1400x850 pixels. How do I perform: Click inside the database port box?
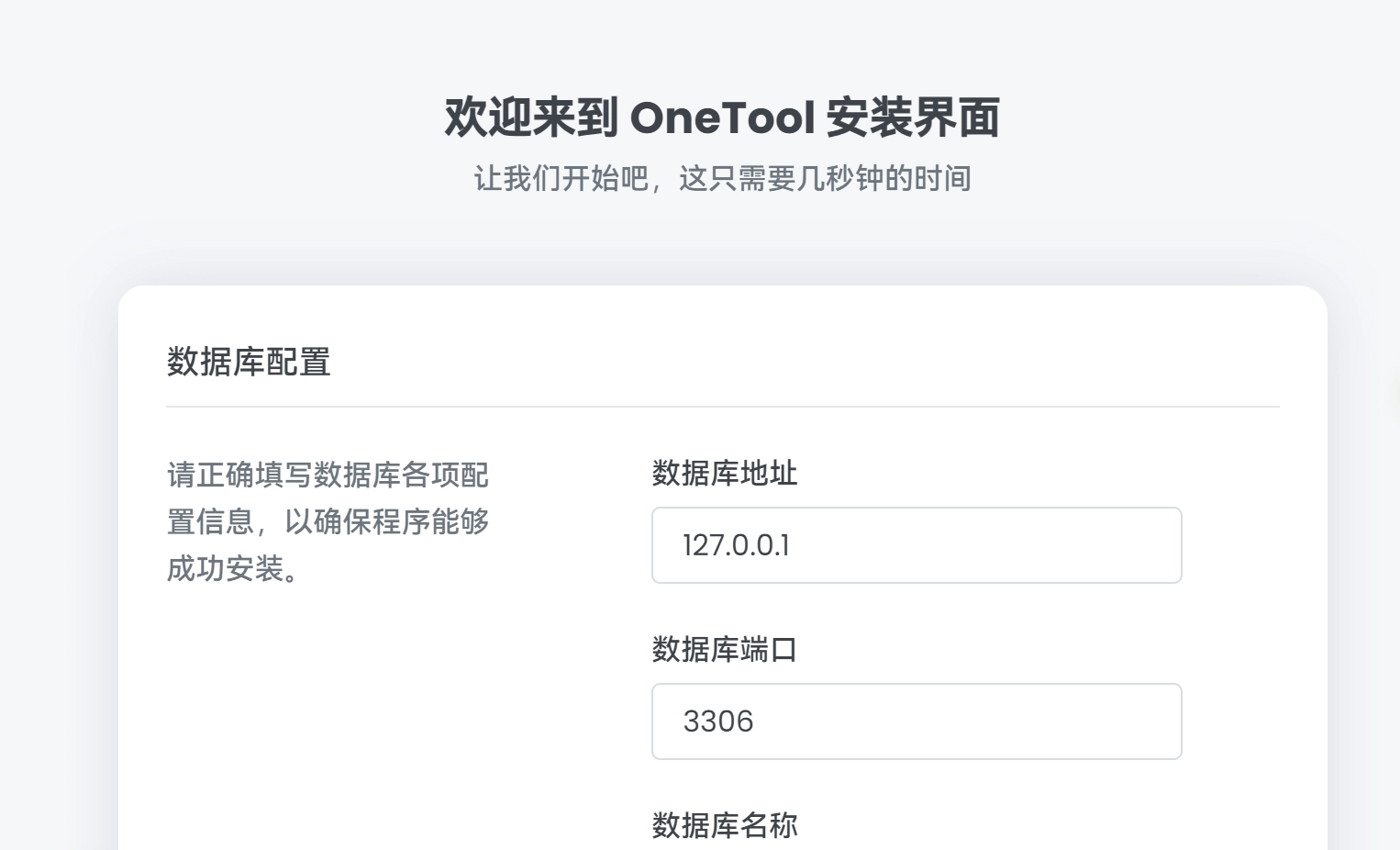(x=916, y=721)
